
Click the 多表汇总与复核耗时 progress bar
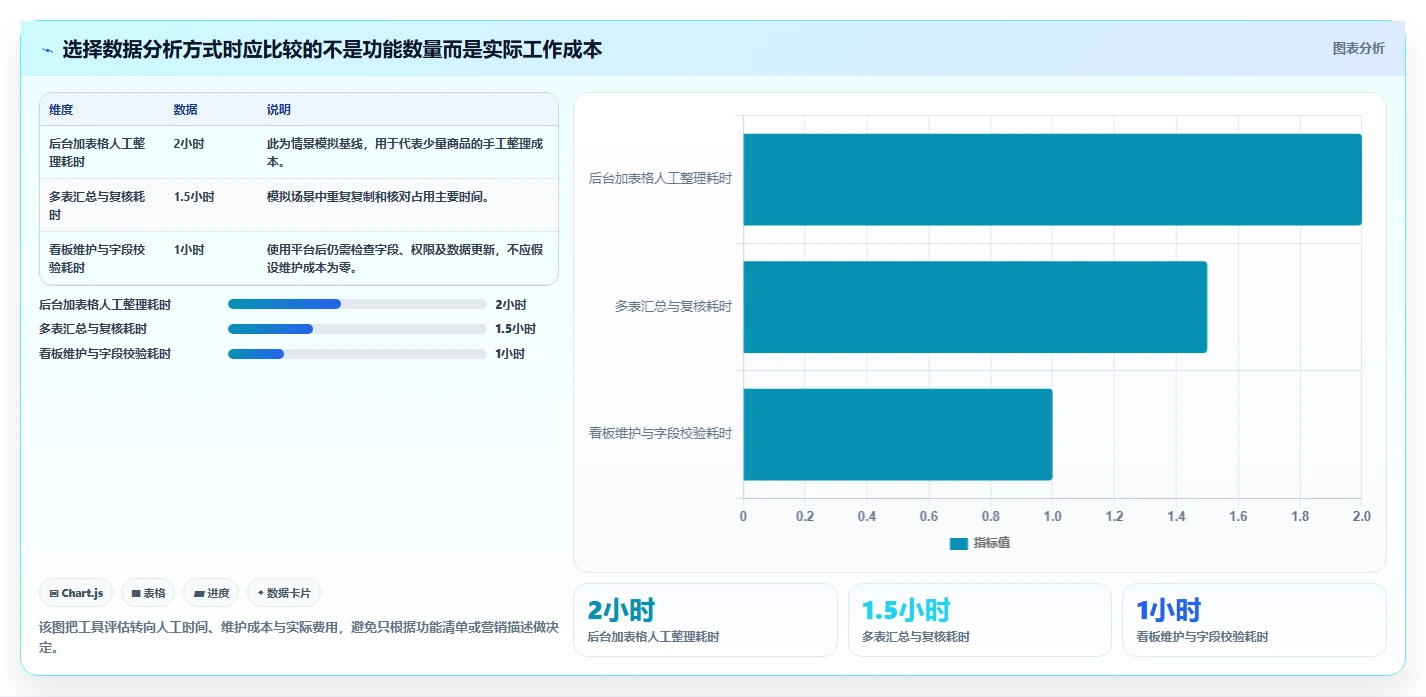coord(357,329)
